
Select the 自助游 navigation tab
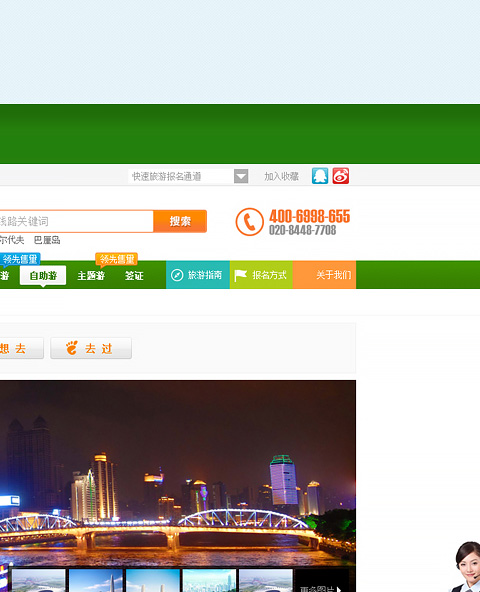pos(43,276)
